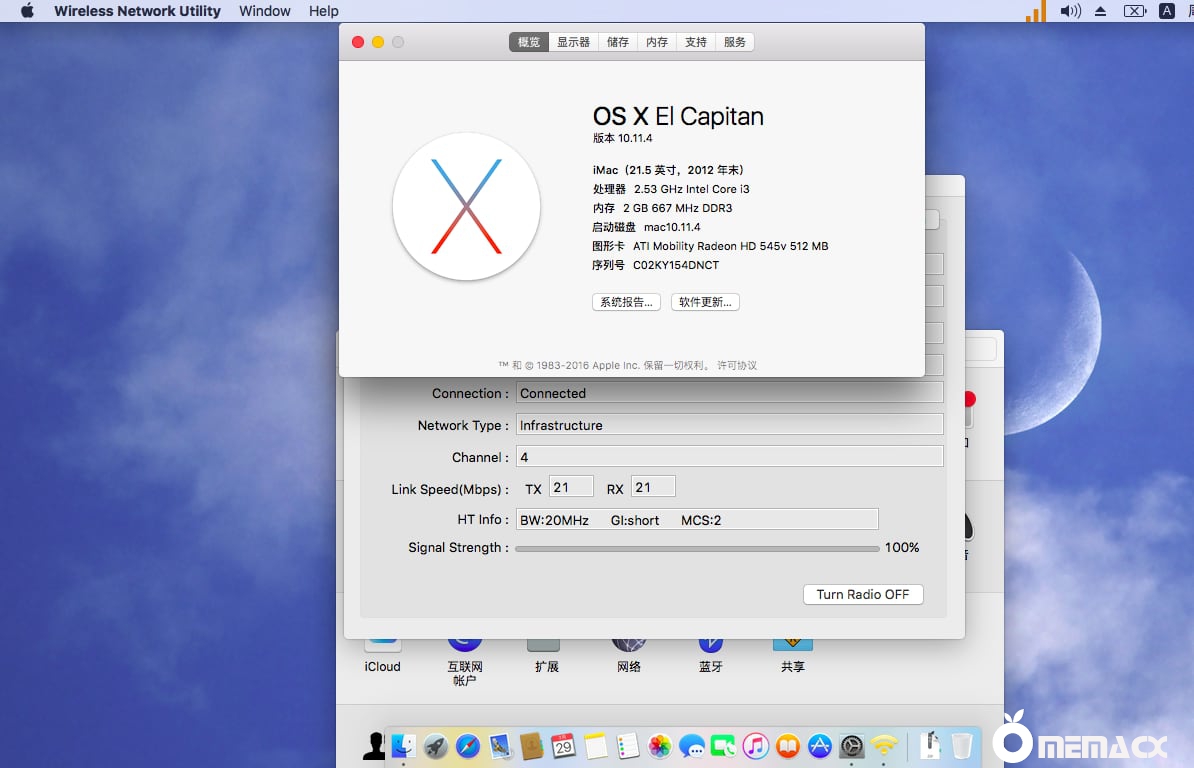This screenshot has height=768, width=1194.
Task: Open the yellow Wi-Fi utility in the Dock
Action: click(x=884, y=745)
